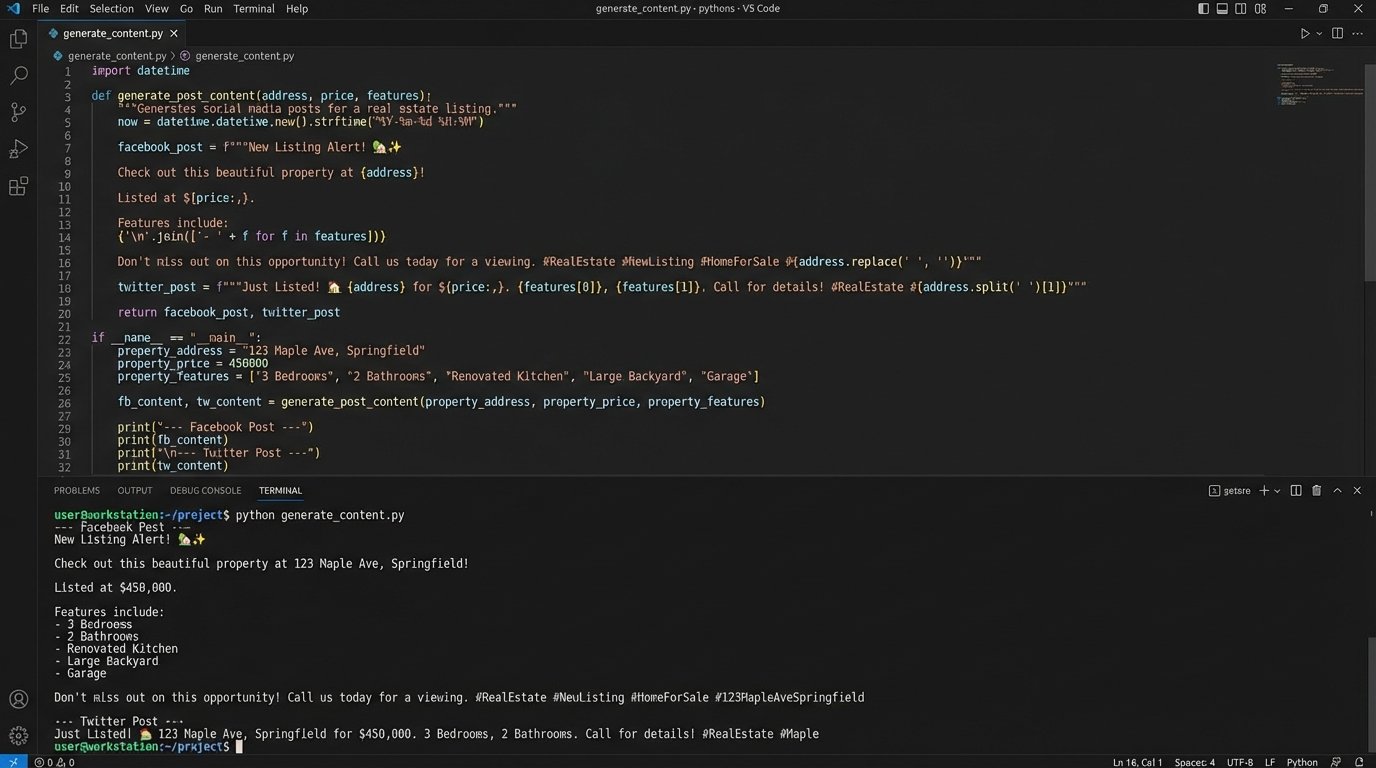This screenshot has height=768, width=1376.
Task: Open the Explorer view in activity bar
Action: click(18, 39)
